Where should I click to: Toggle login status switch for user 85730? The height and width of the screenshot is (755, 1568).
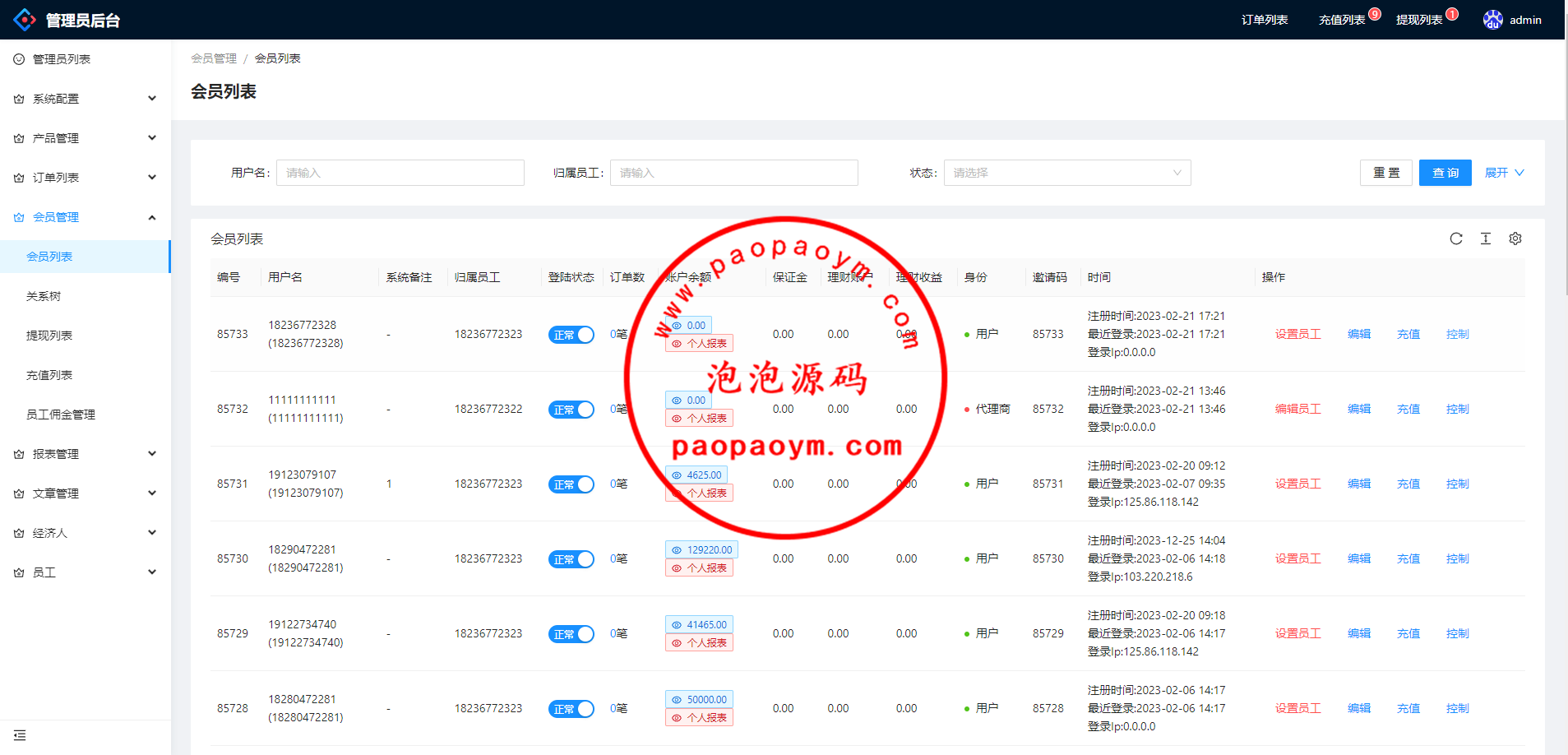[571, 559]
